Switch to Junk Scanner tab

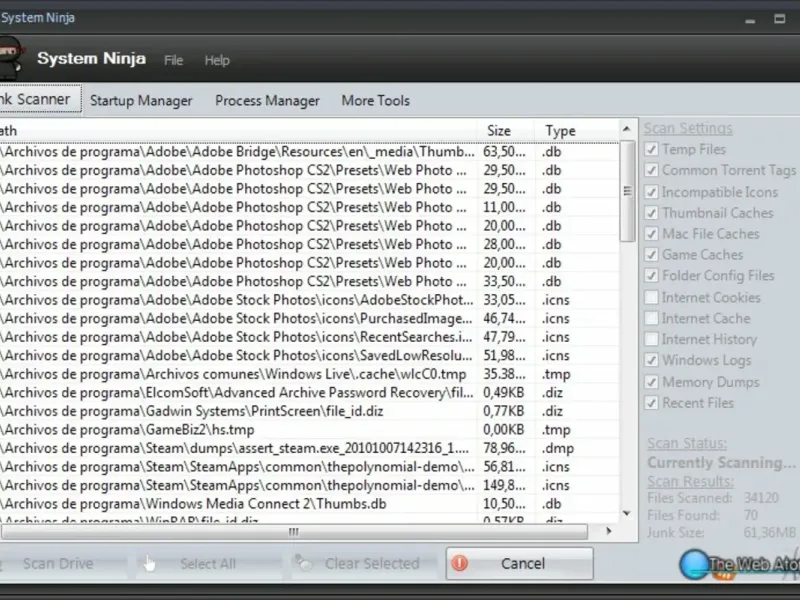tap(40, 99)
